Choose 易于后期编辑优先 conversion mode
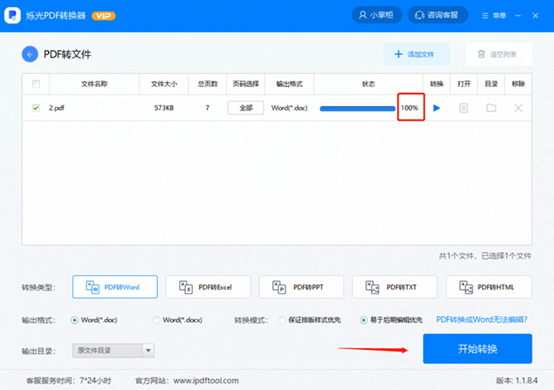Image resolution: width=554 pixels, height=390 pixels. pos(364,320)
